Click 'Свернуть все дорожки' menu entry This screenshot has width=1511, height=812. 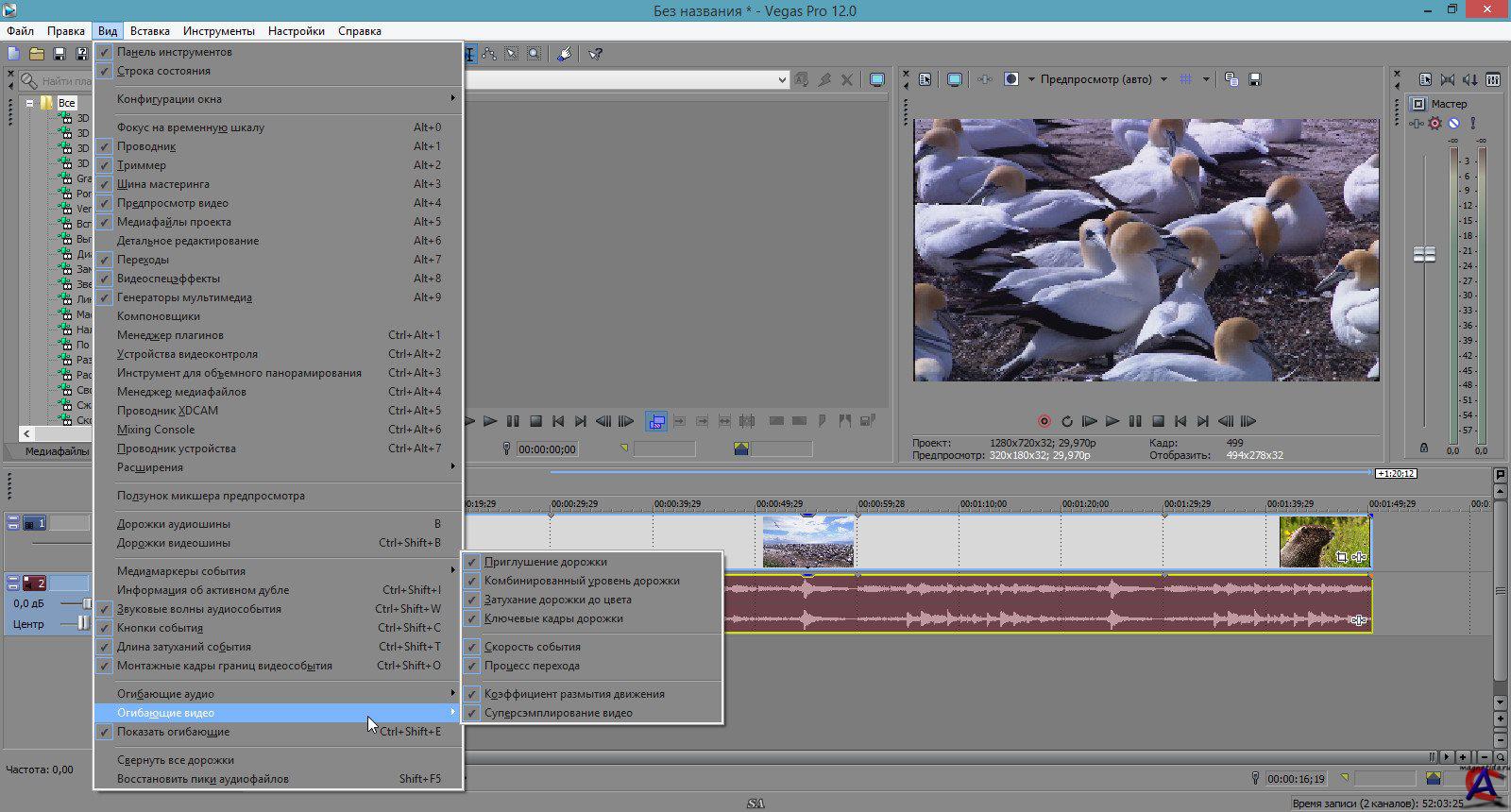click(175, 760)
